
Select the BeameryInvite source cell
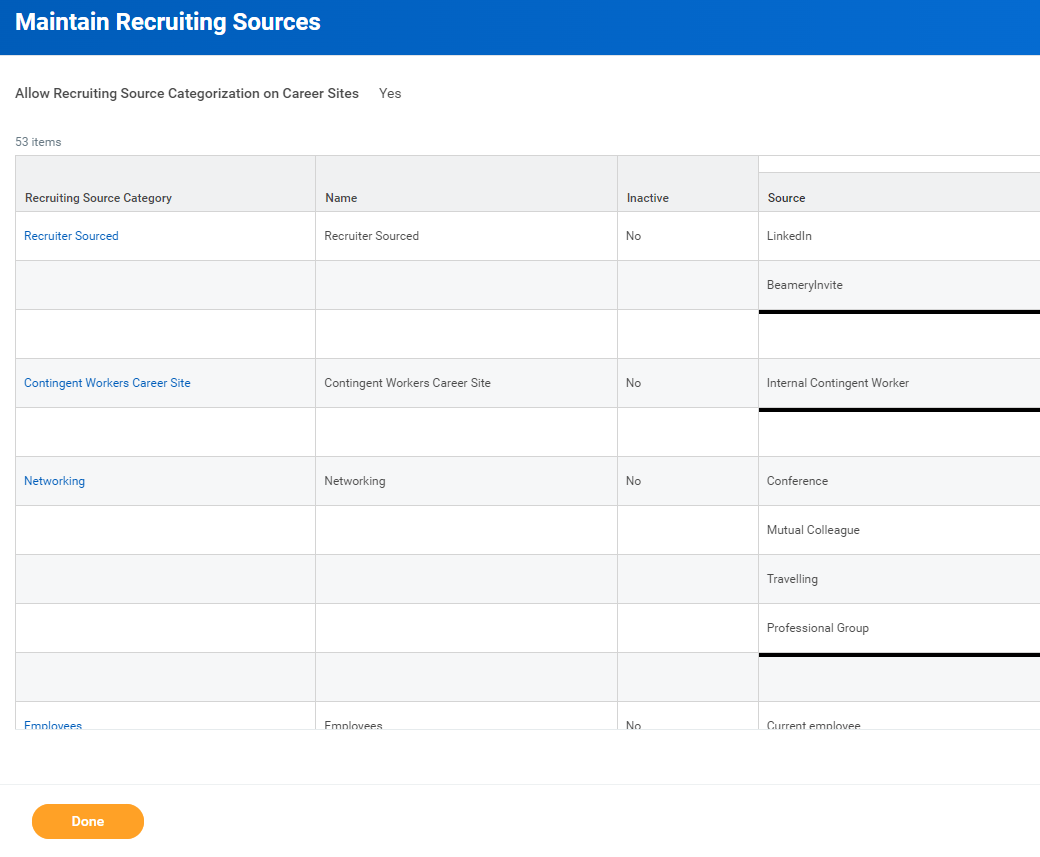click(899, 285)
